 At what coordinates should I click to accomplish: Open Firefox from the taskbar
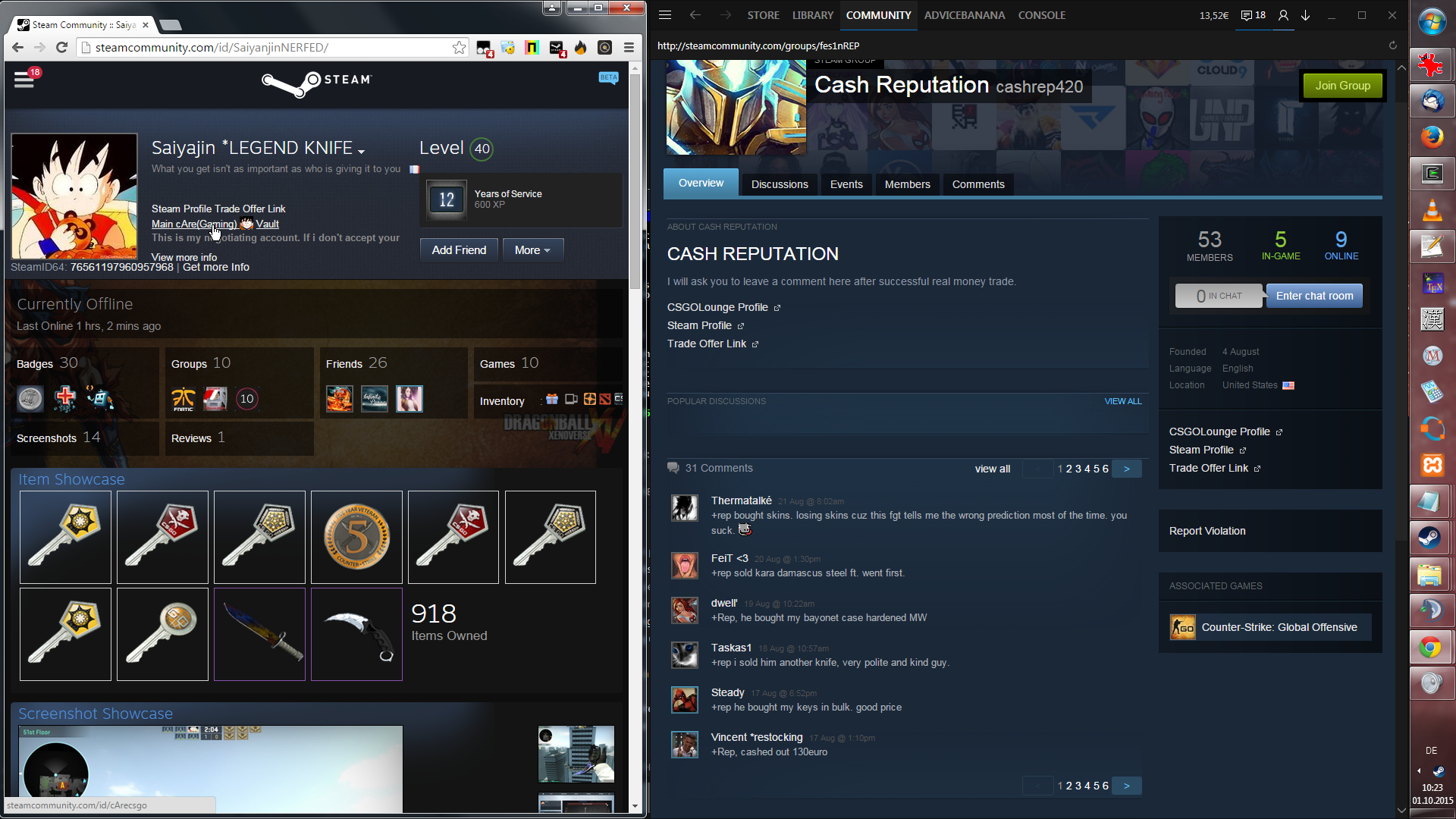click(x=1431, y=137)
